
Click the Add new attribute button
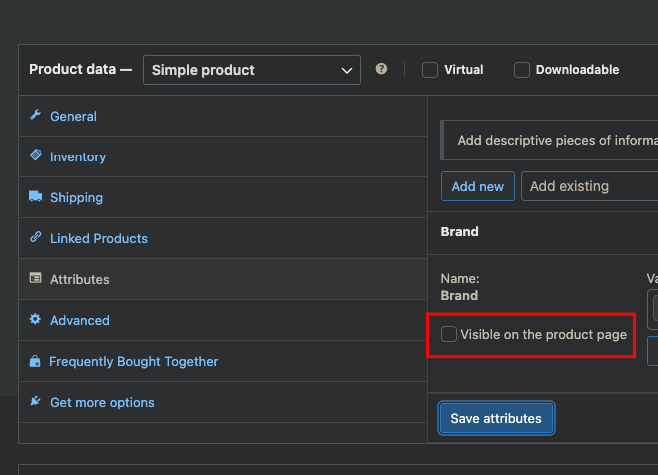[478, 186]
